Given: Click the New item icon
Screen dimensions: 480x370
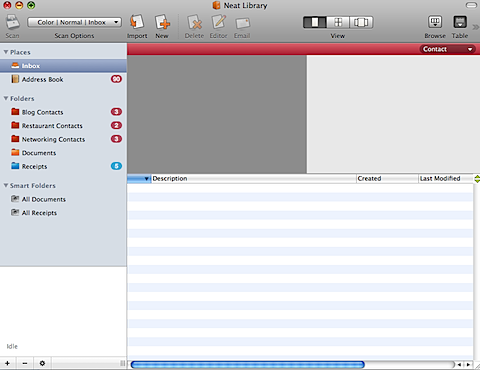Looking at the screenshot, I should pos(162,22).
